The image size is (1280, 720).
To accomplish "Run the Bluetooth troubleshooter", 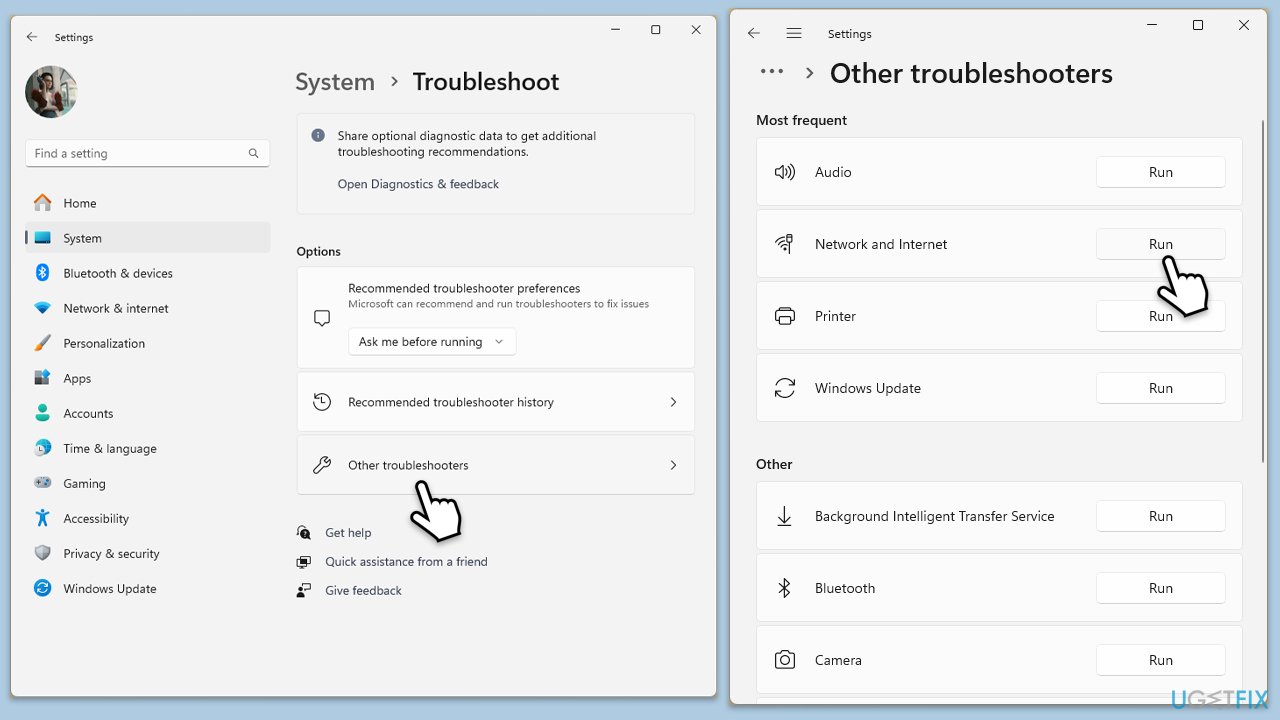I will (x=1160, y=588).
